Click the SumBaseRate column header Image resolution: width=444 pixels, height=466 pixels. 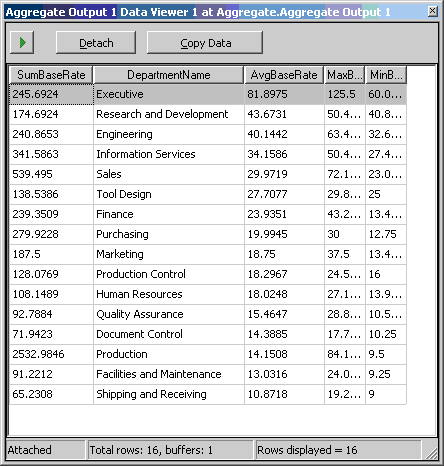tap(51, 75)
